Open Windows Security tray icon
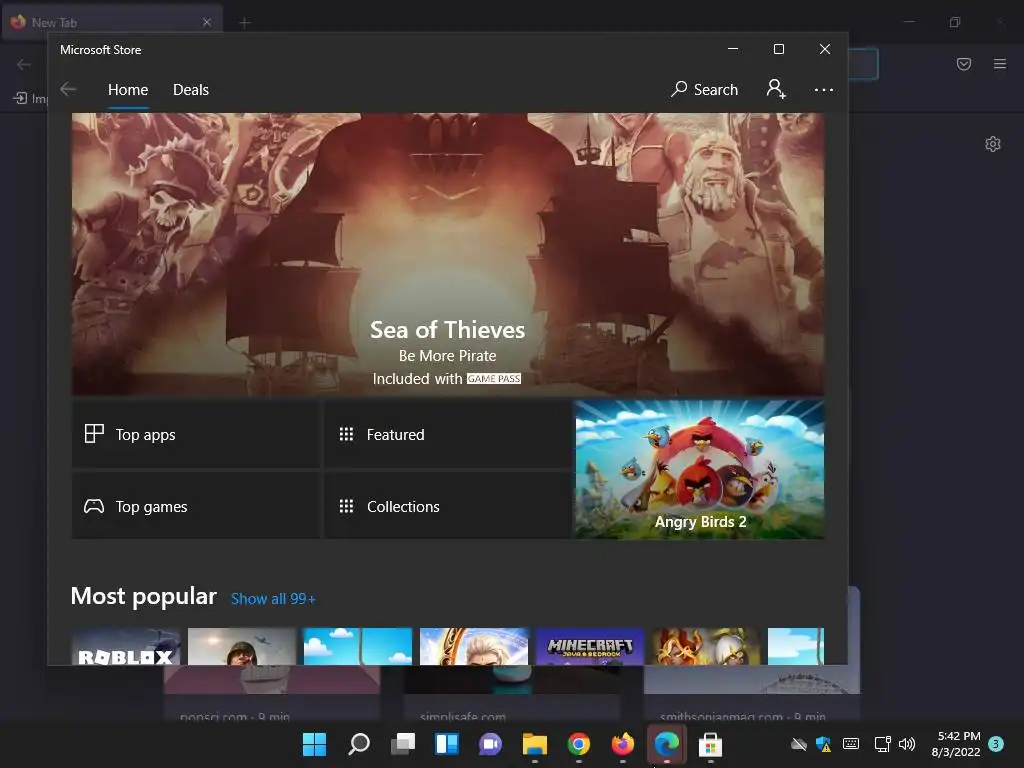This screenshot has width=1024, height=768. [824, 744]
